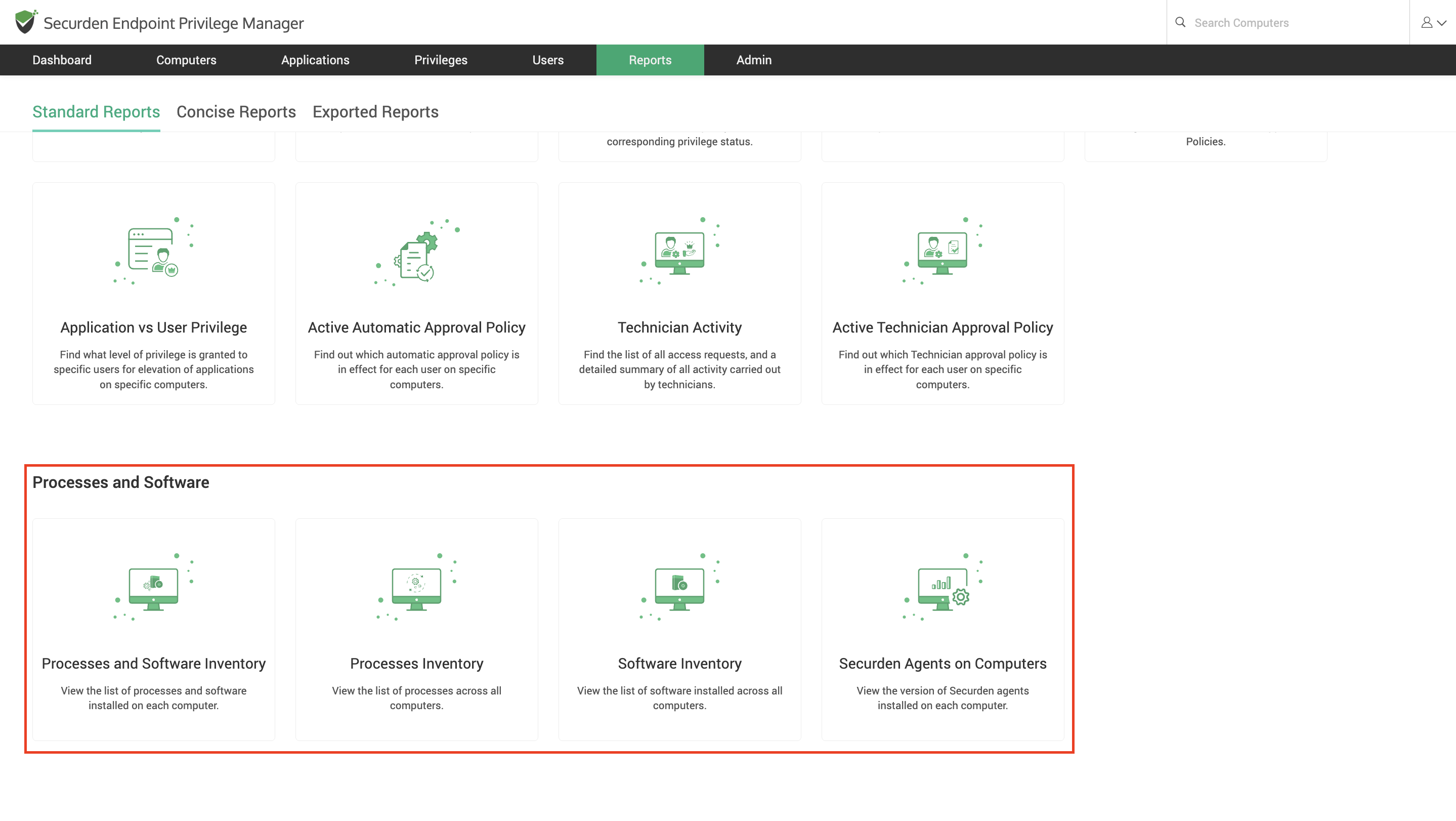Open the Processes and Software Inventory title
This screenshot has width=1456, height=821.
153,663
